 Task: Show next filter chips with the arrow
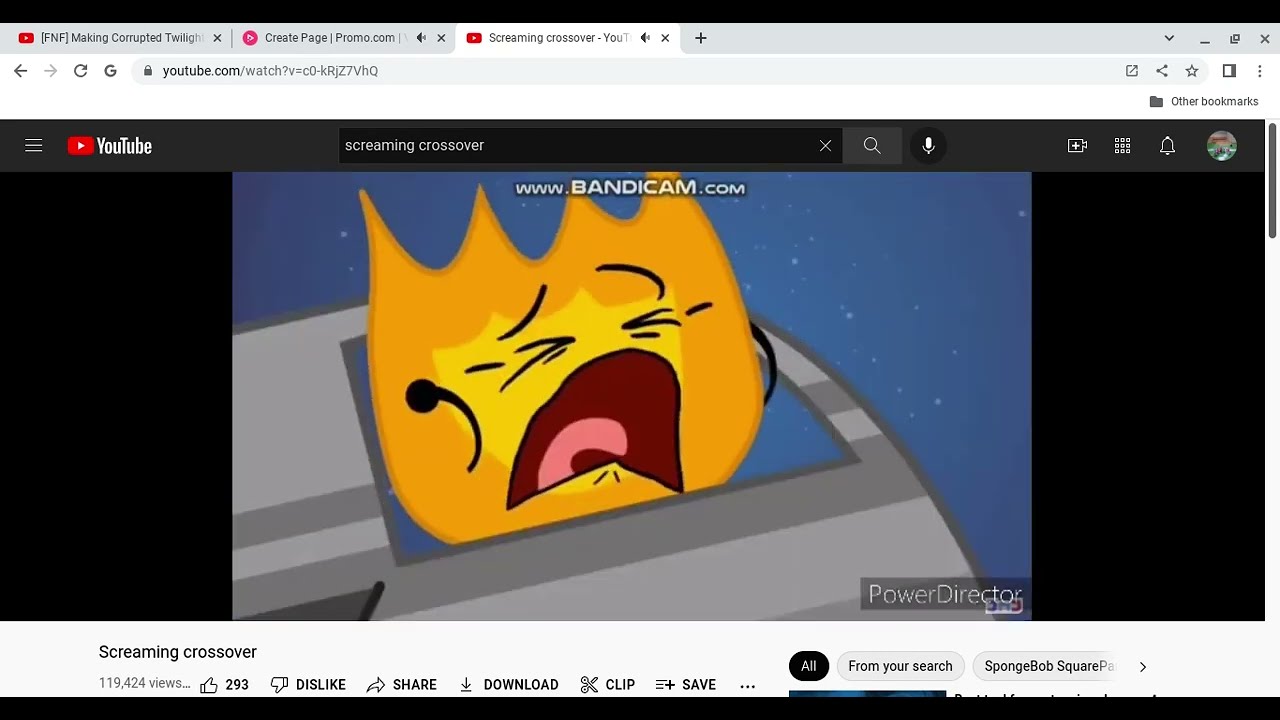coord(1143,666)
